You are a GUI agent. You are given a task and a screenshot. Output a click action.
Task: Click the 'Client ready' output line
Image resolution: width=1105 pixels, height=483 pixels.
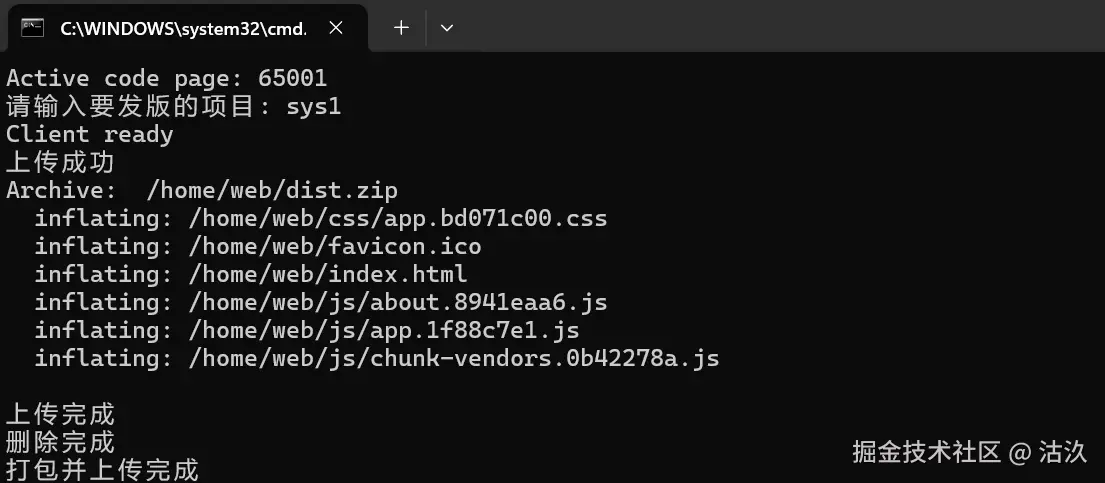pos(89,135)
